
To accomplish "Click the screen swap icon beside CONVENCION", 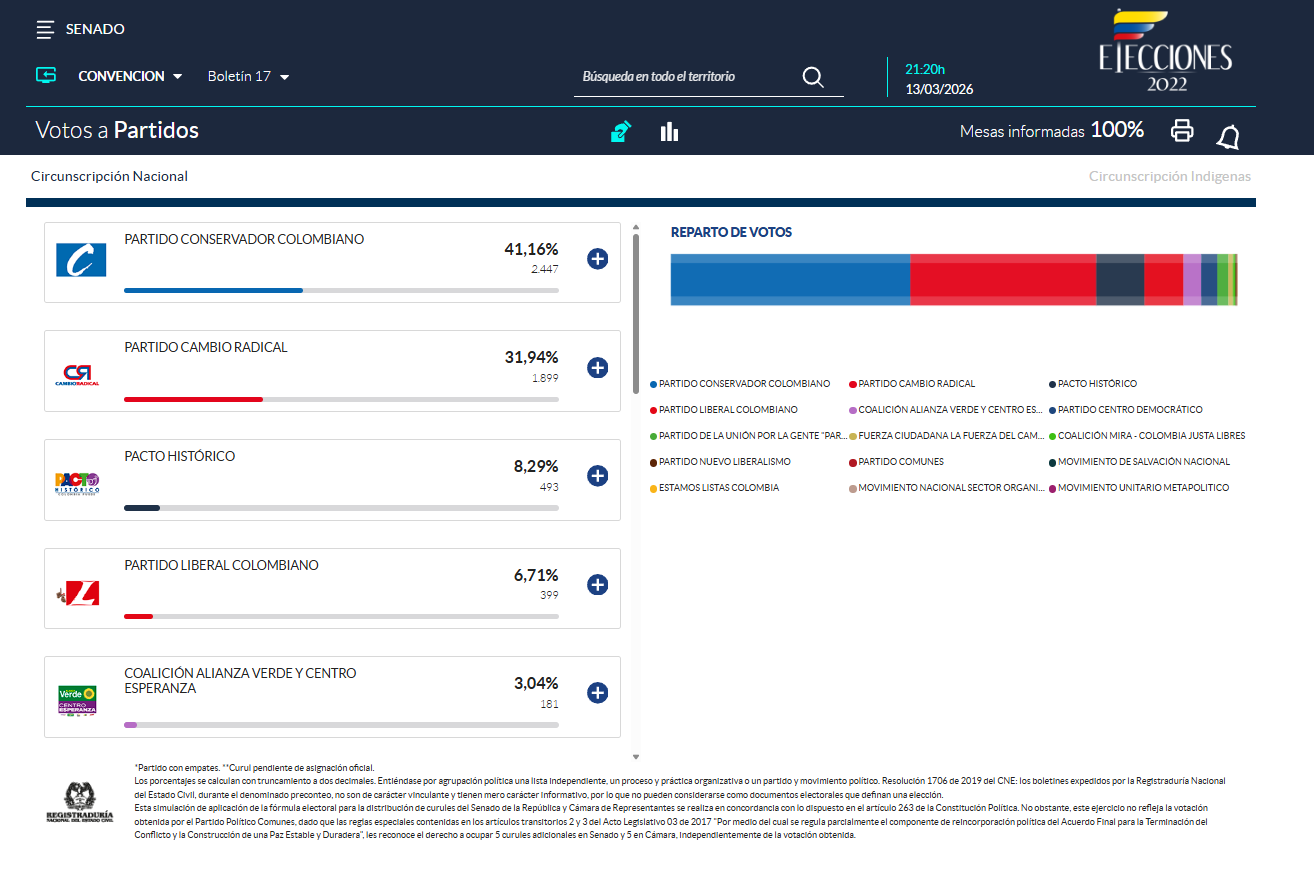I will click(46, 76).
